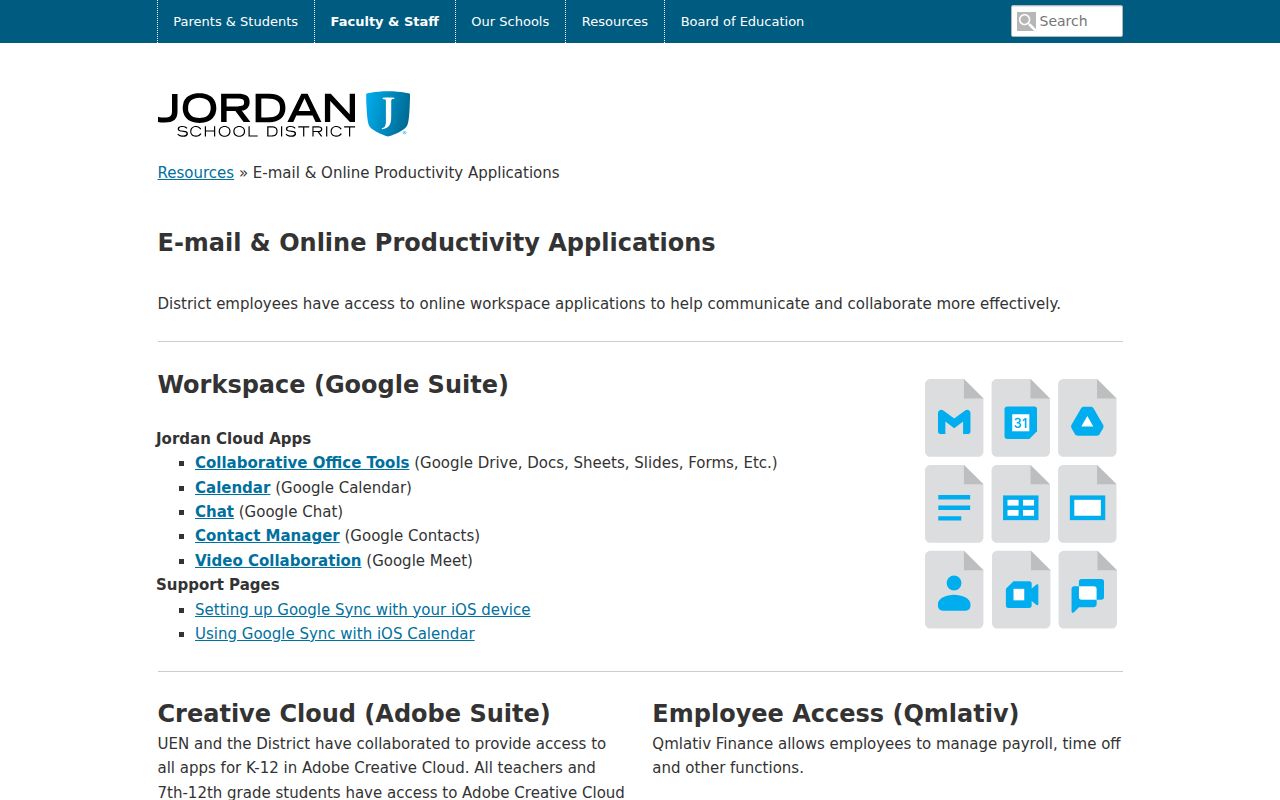Click the Google Contacts person icon
This screenshot has width=1280, height=800.
point(954,590)
